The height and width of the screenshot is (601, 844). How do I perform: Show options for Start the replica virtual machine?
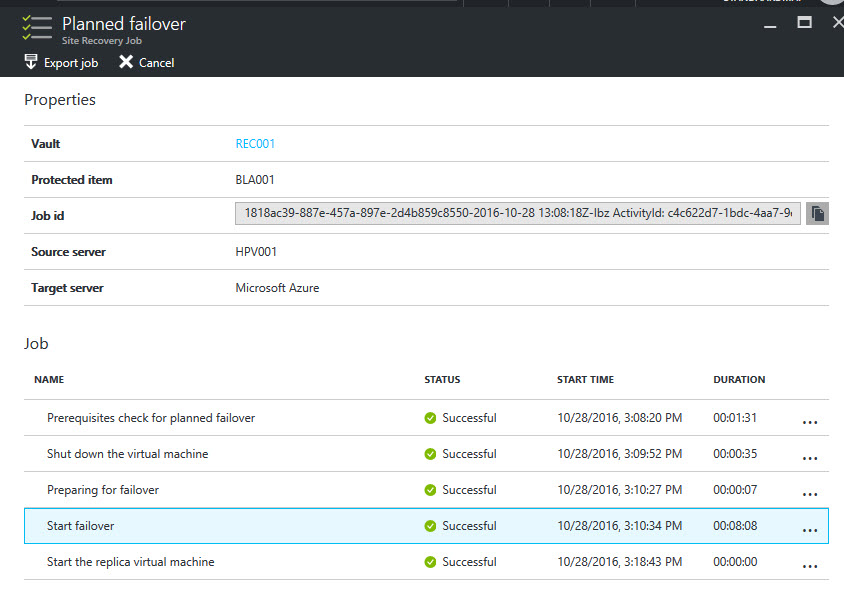coord(809,566)
